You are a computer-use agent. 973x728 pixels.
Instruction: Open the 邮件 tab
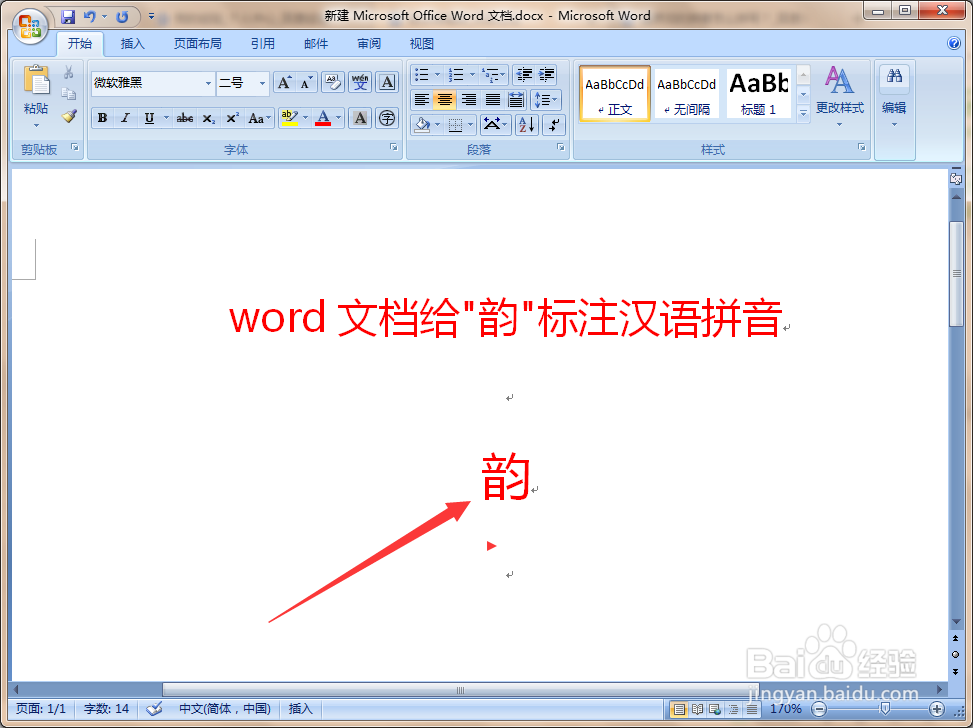pos(316,43)
